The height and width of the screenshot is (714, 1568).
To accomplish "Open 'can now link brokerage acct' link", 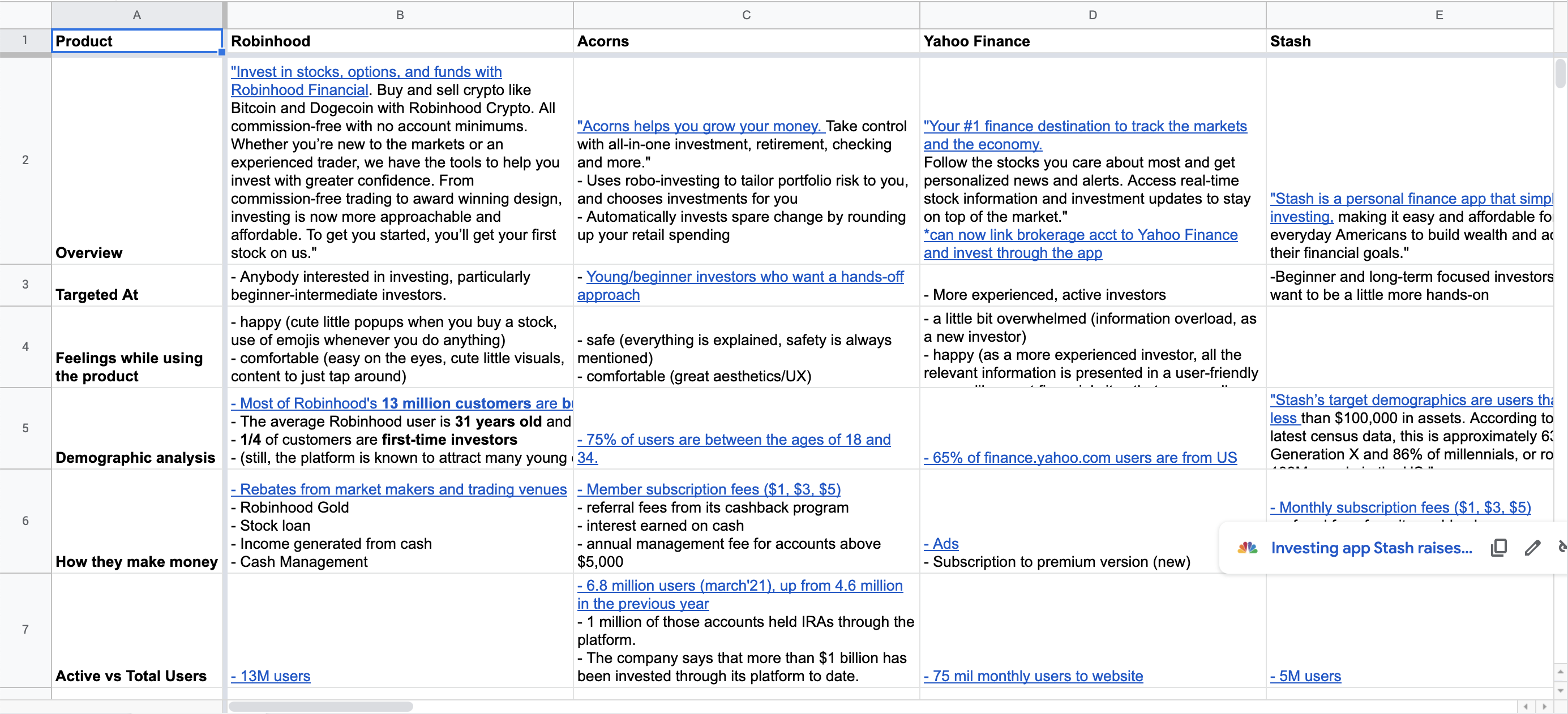I will click(x=1080, y=243).
